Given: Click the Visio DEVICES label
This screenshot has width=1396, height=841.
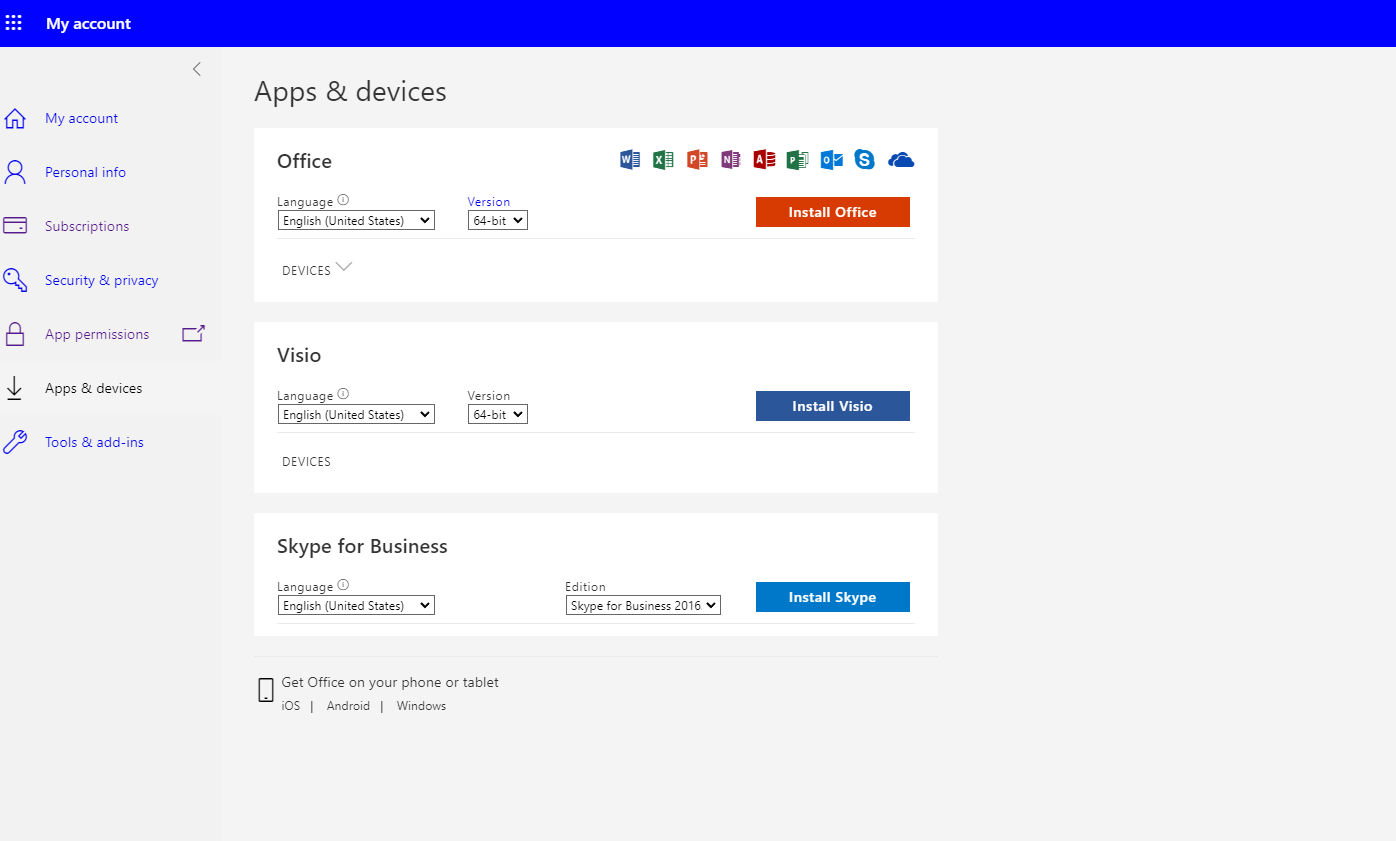Looking at the screenshot, I should [306, 462].
